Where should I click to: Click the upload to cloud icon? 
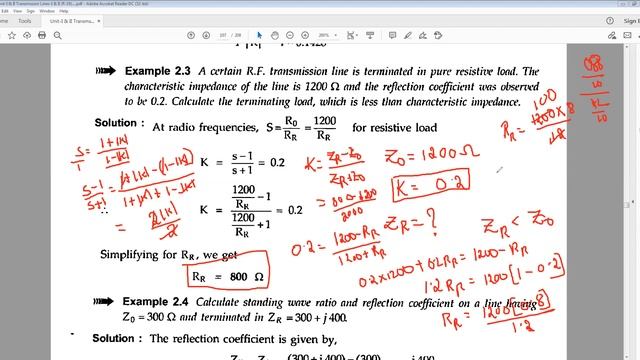(27, 36)
